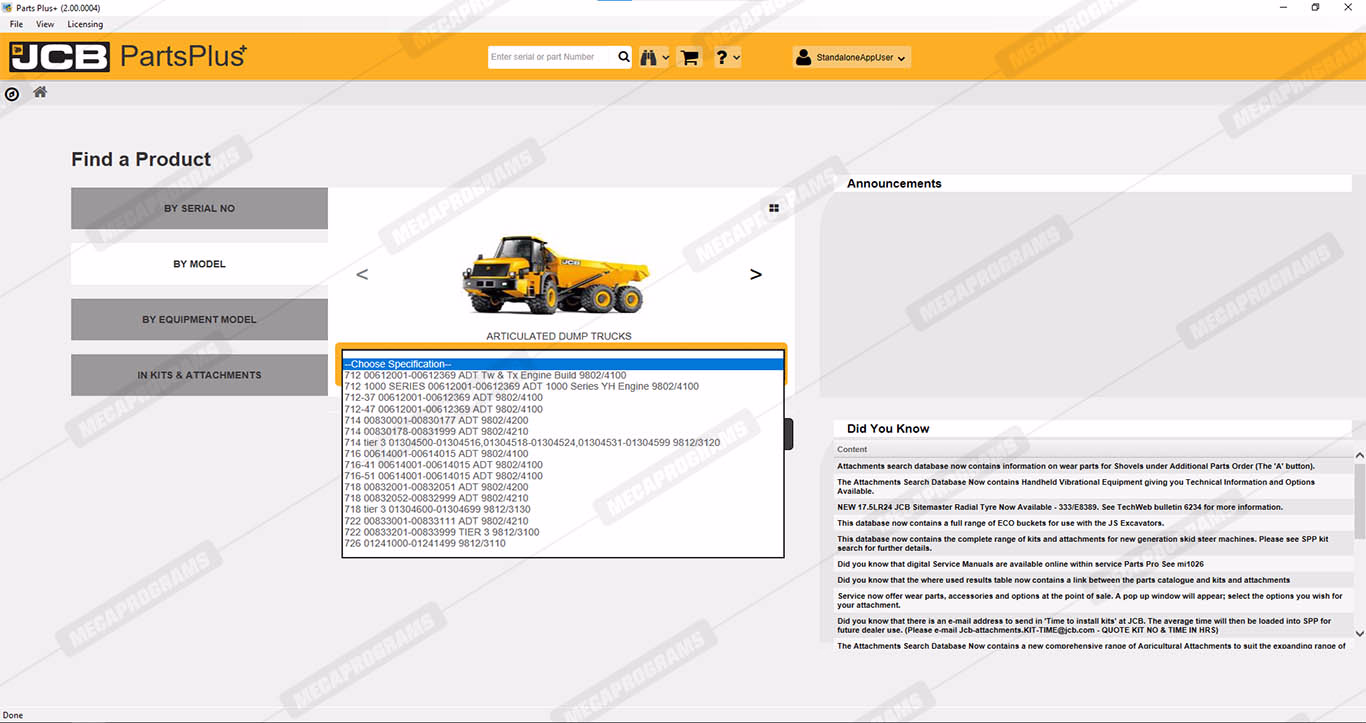This screenshot has height=723, width=1366.
Task: Choose 718 00832001-00832051 ADT 9802/4200
Action: point(563,487)
